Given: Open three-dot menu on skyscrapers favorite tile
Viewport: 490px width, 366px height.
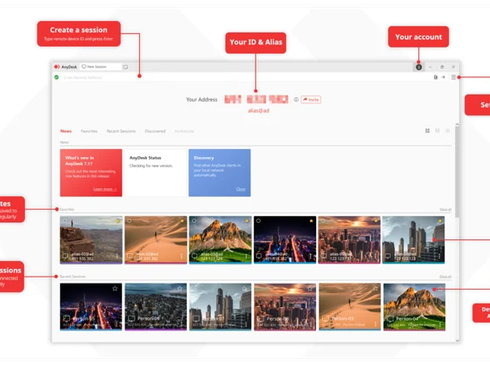Looking at the screenshot, I should [440, 256].
